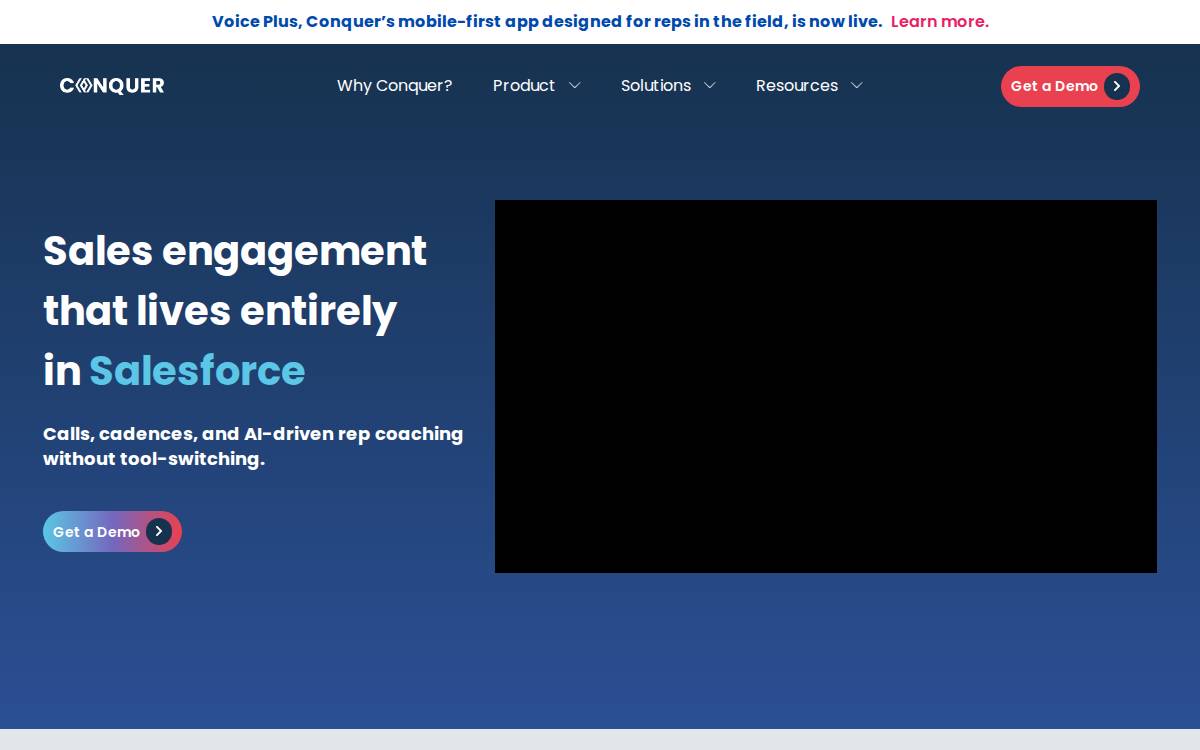Image resolution: width=1200 pixels, height=750 pixels.
Task: Click the 'Sales engagement' headline text
Action: (x=235, y=251)
